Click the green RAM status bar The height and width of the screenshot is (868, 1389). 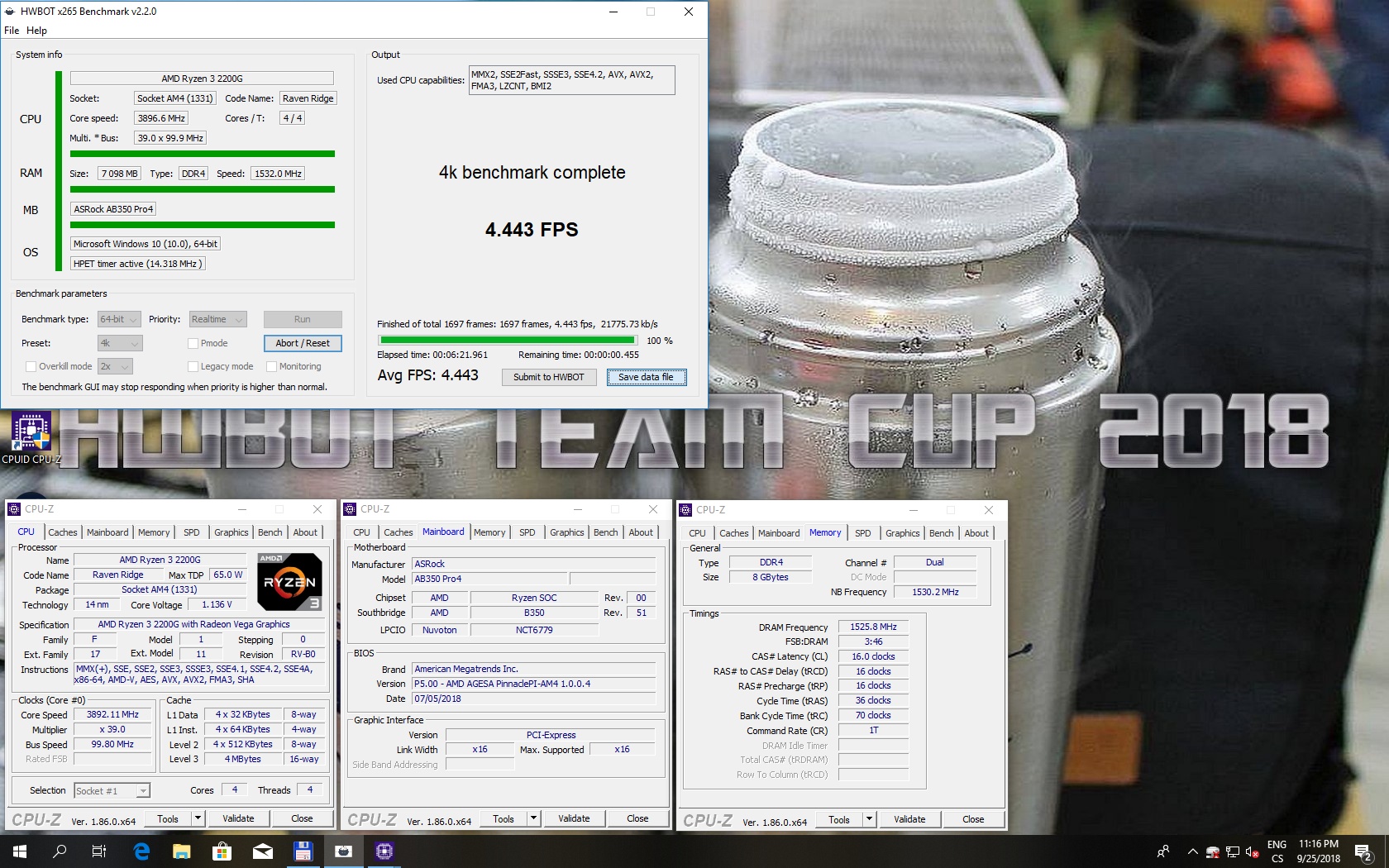tap(203, 189)
